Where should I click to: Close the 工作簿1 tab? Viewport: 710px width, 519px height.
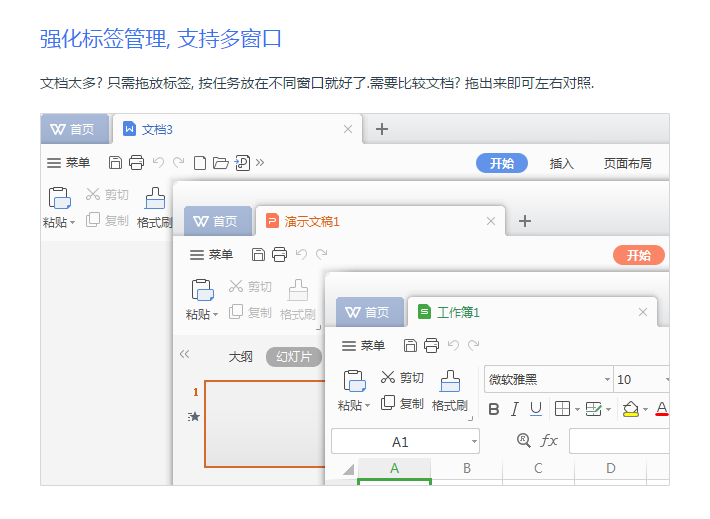[x=643, y=312]
